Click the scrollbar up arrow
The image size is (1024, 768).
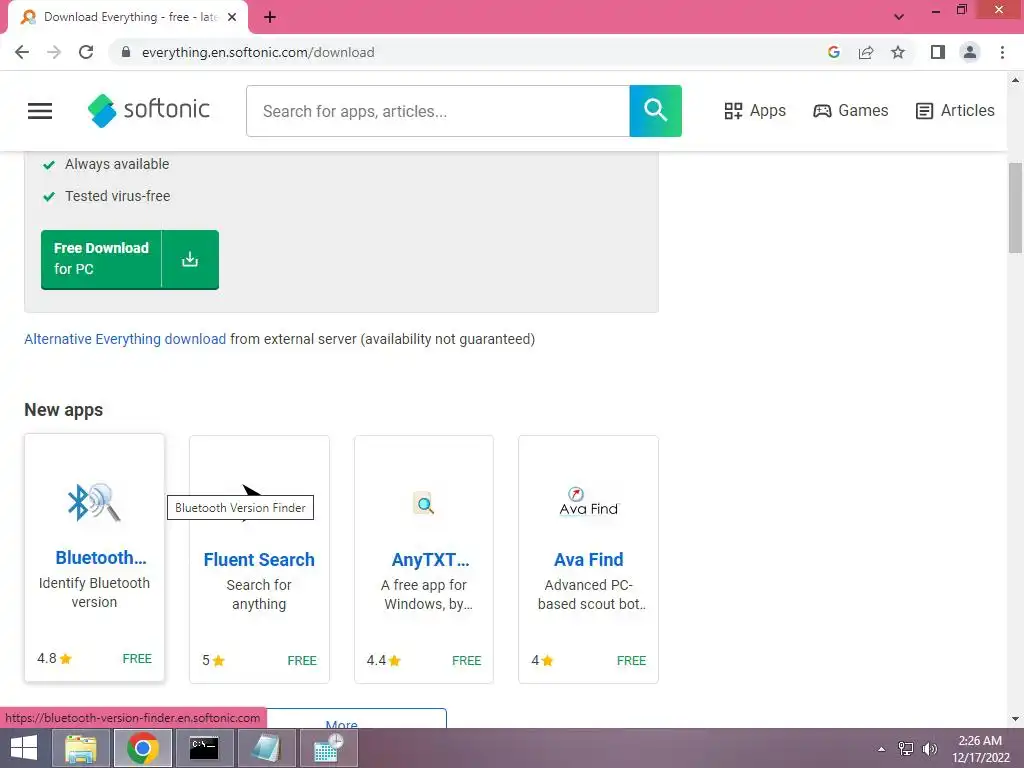[x=1015, y=80]
